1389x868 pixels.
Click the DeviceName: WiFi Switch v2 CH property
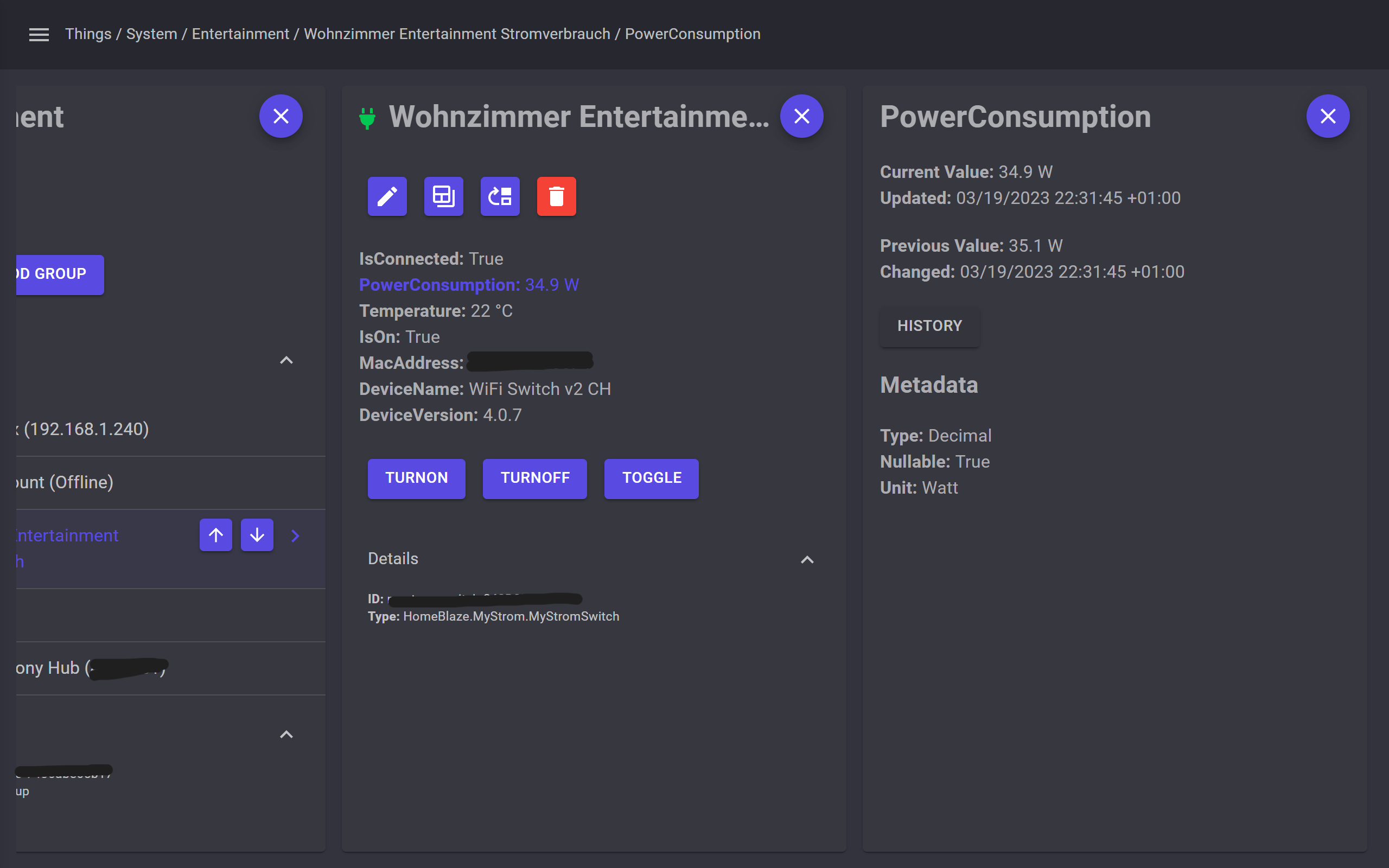pyautogui.click(x=485, y=389)
